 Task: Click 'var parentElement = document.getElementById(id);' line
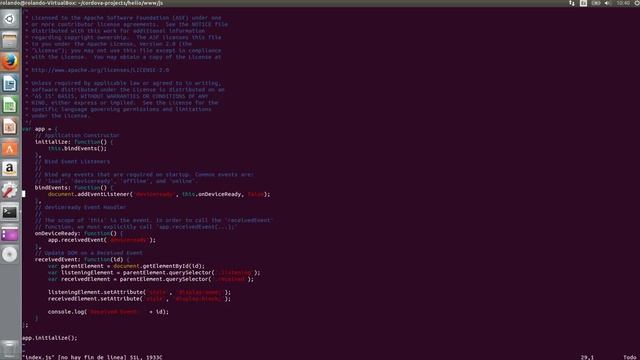tap(127, 266)
